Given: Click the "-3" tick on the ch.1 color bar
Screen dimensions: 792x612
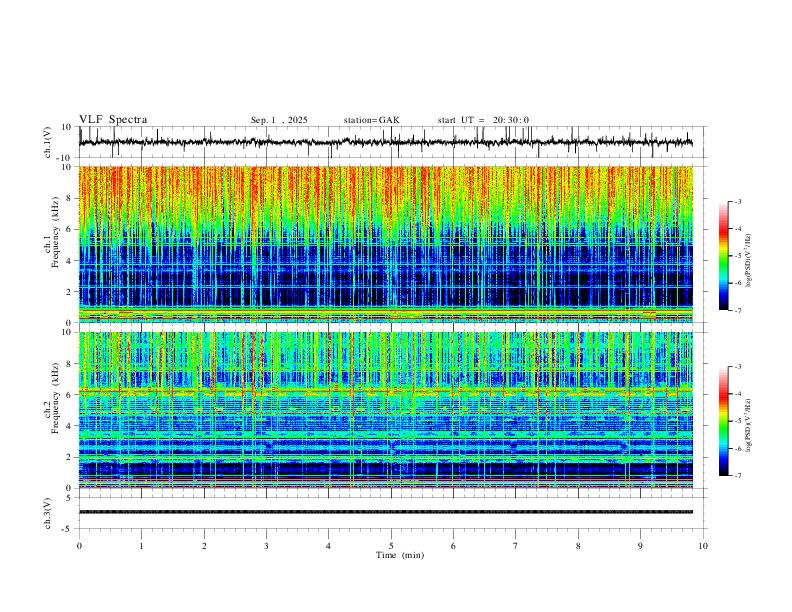Looking at the screenshot, I should click(x=737, y=201).
